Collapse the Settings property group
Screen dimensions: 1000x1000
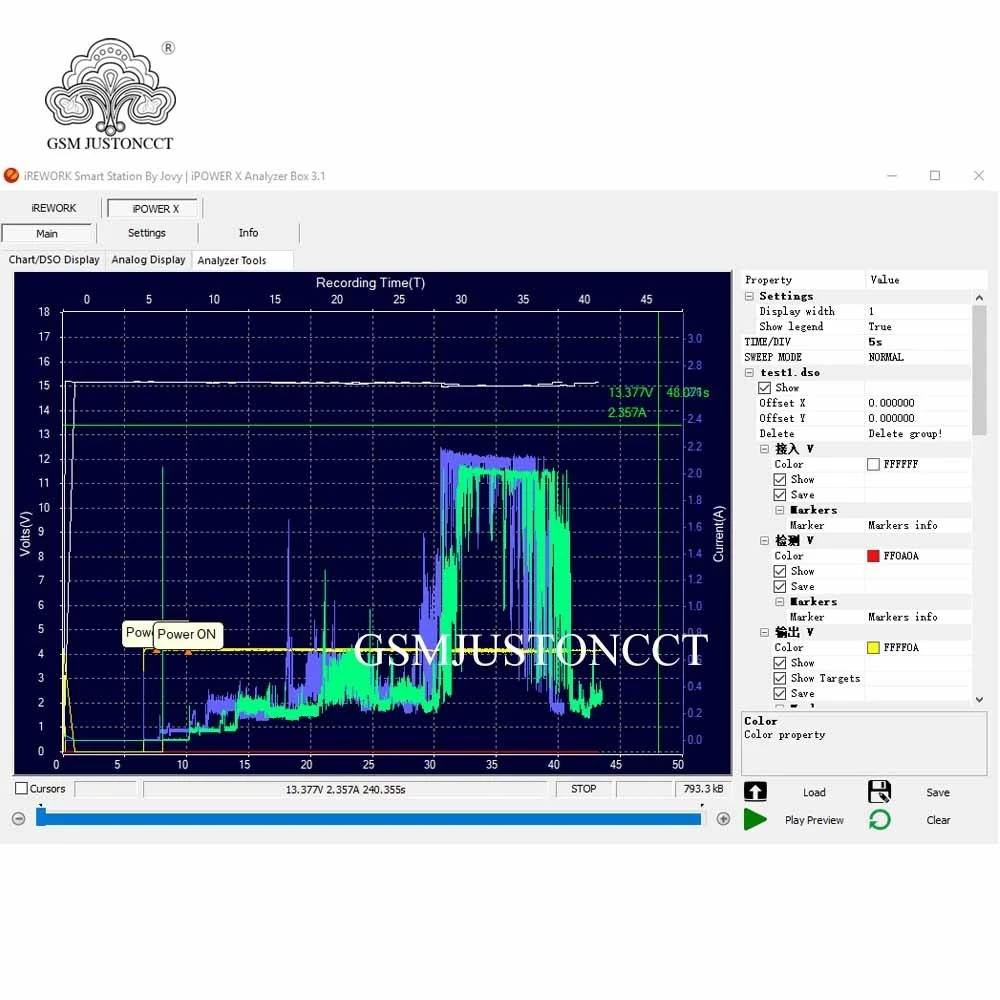pos(749,297)
